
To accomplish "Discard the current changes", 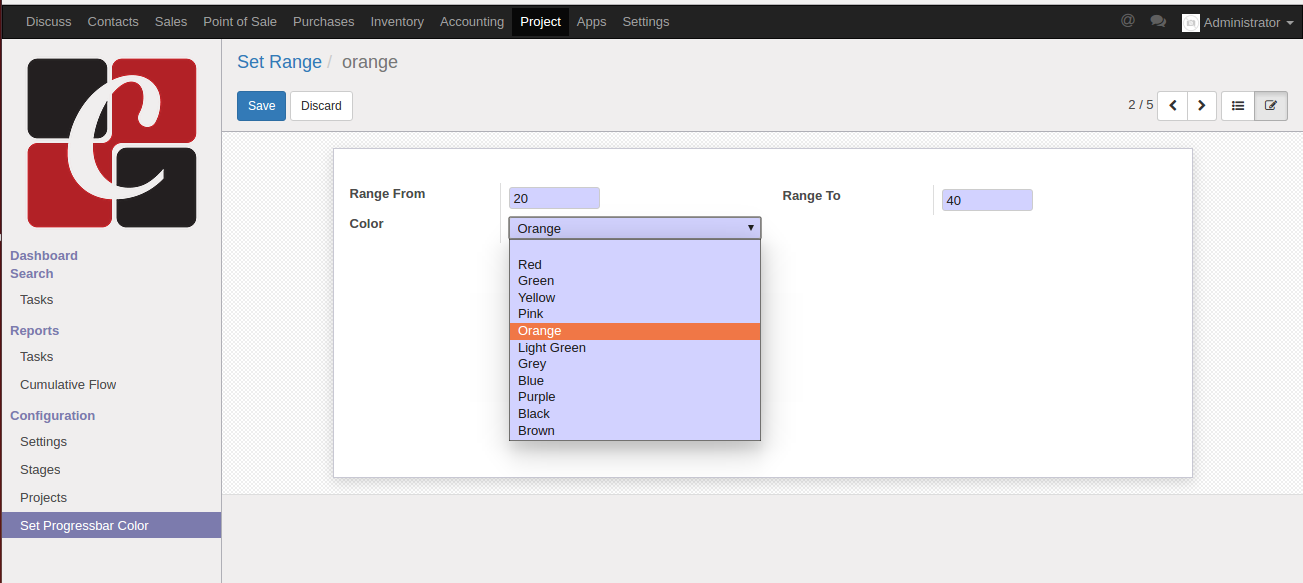I will 321,106.
